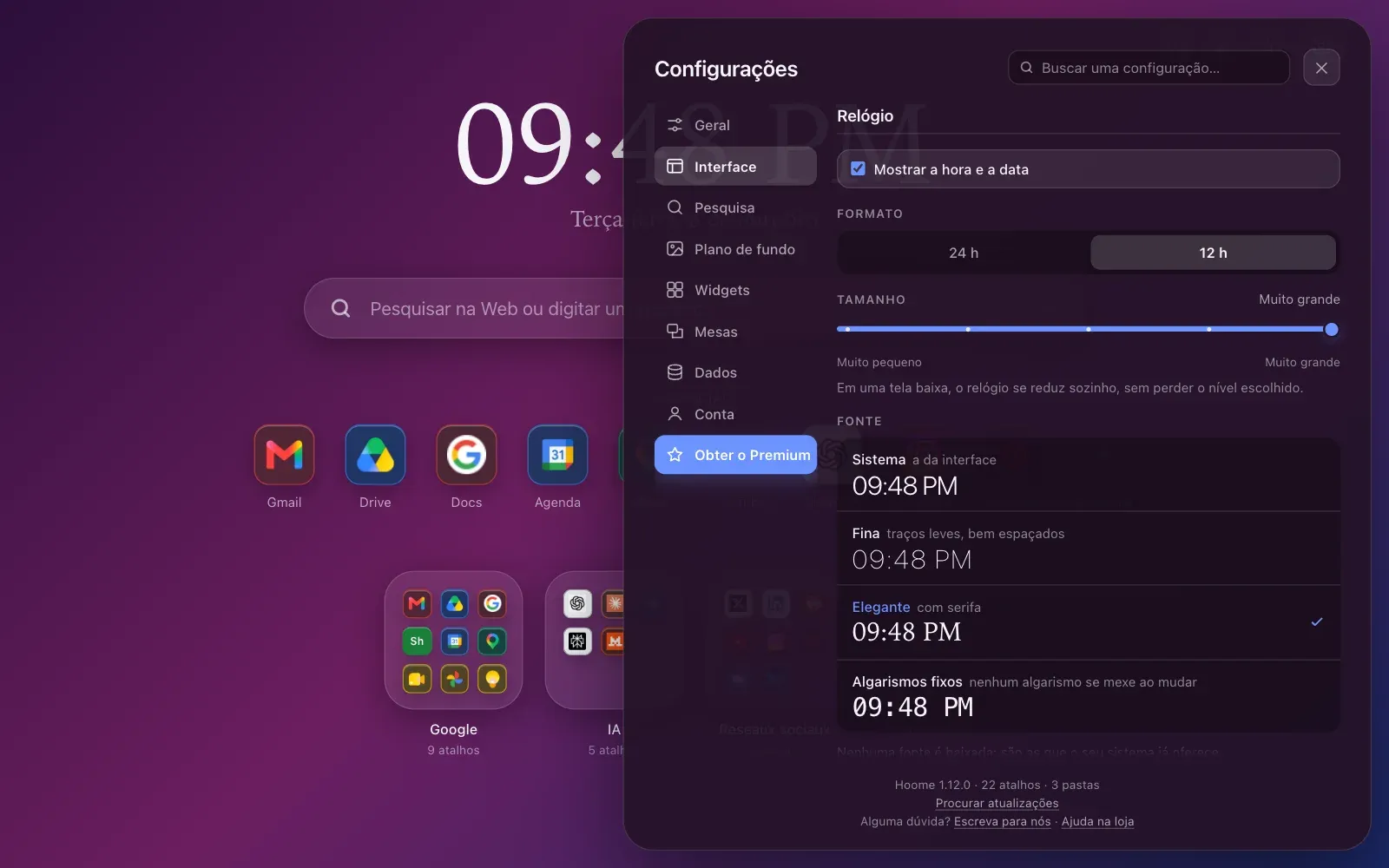The height and width of the screenshot is (868, 1389).
Task: Click the Buscar uma configuração search field
Action: click(1149, 68)
